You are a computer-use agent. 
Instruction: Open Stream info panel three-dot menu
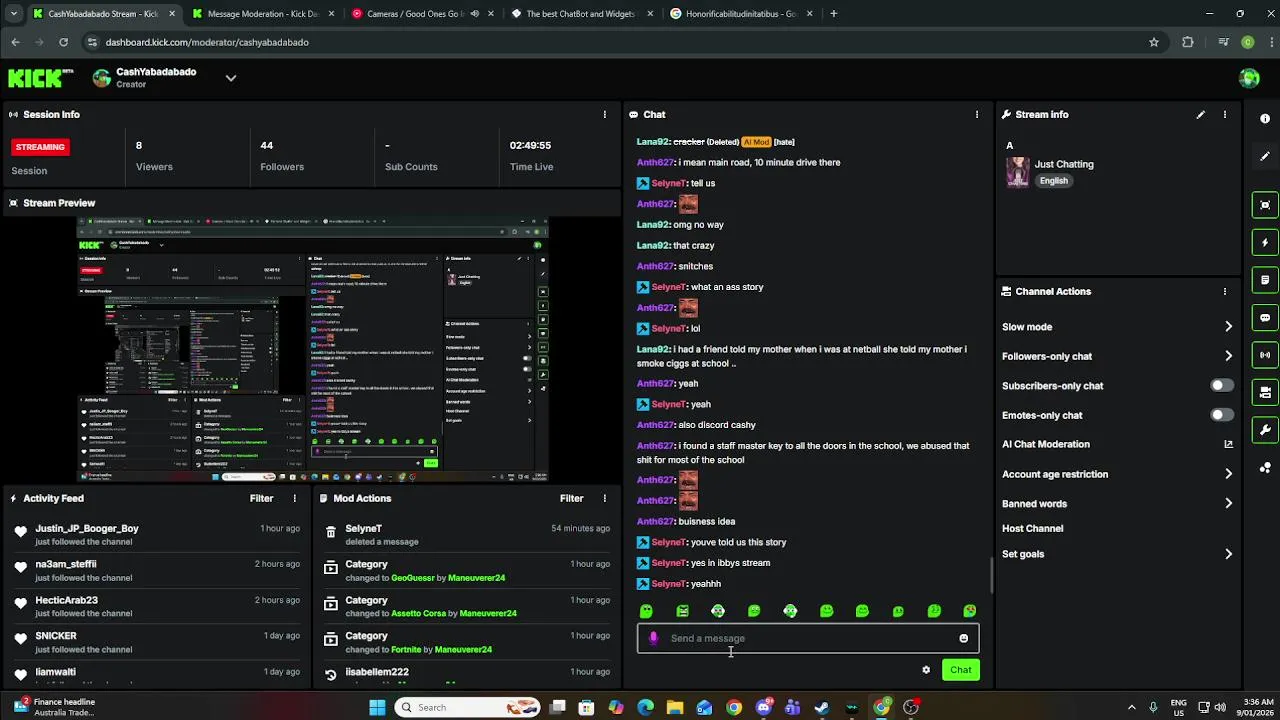1224,115
